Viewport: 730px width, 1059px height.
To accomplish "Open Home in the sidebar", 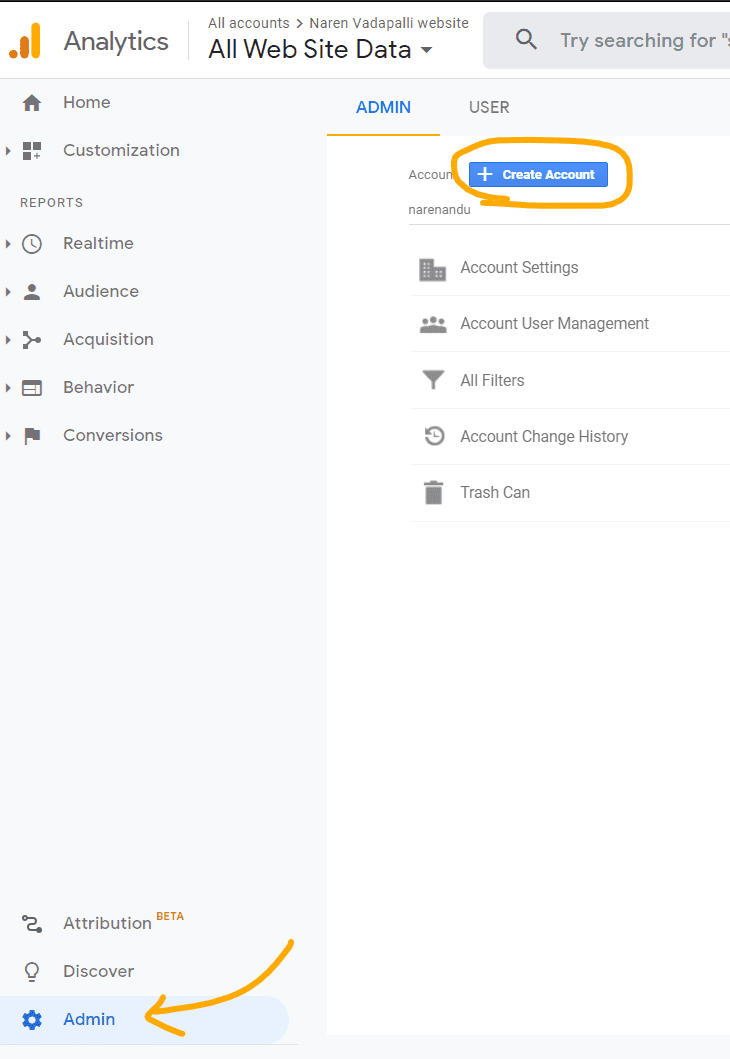I will point(86,102).
